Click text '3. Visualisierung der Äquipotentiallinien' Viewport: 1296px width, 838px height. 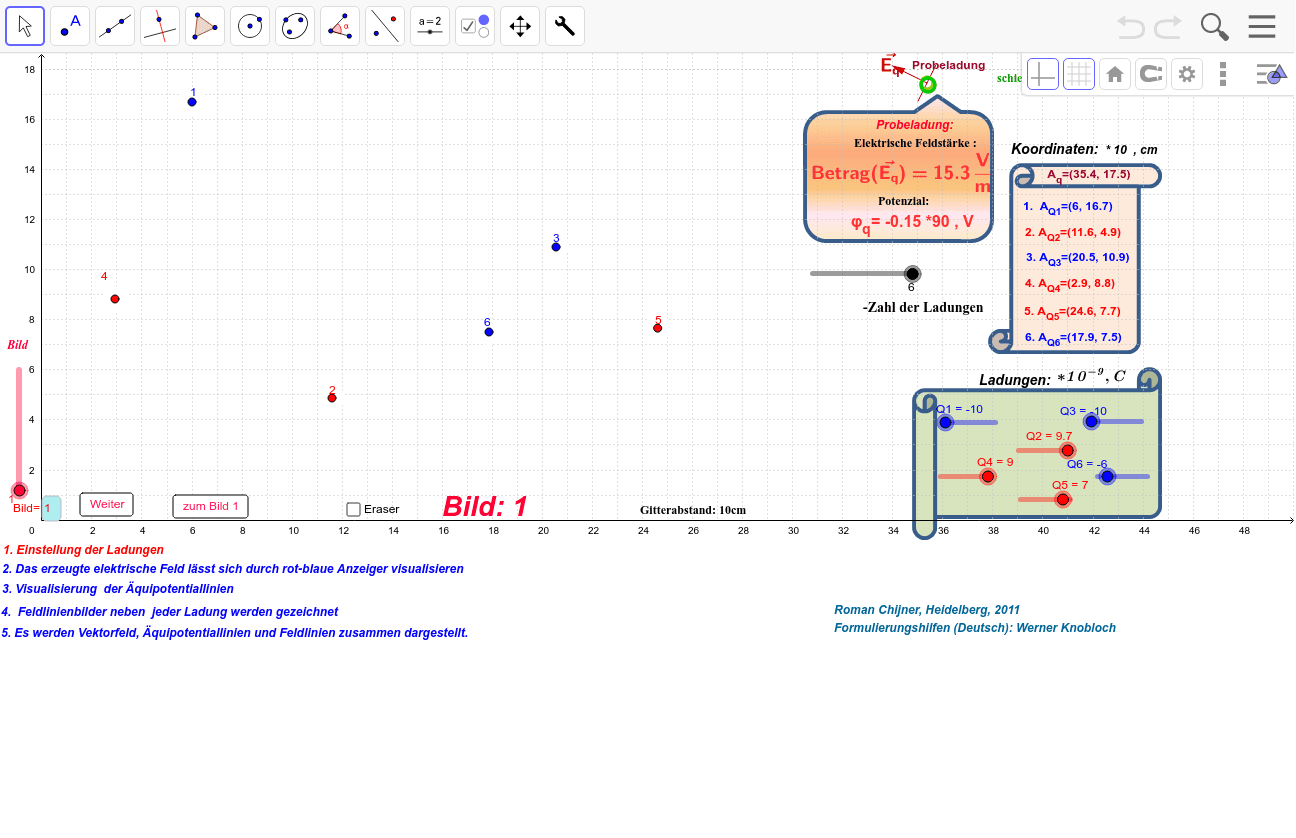118,589
